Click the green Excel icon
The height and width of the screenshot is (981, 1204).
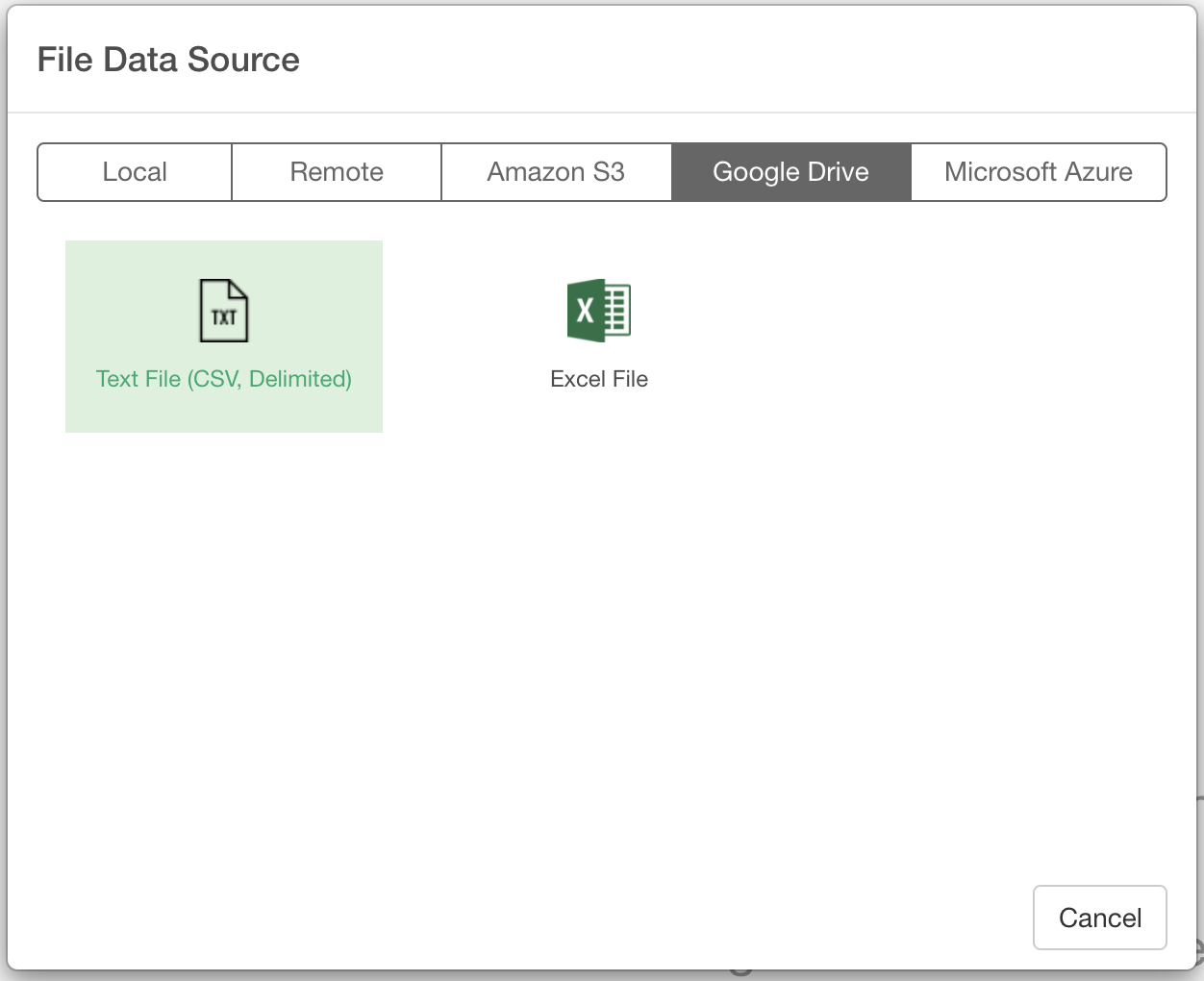click(x=598, y=311)
